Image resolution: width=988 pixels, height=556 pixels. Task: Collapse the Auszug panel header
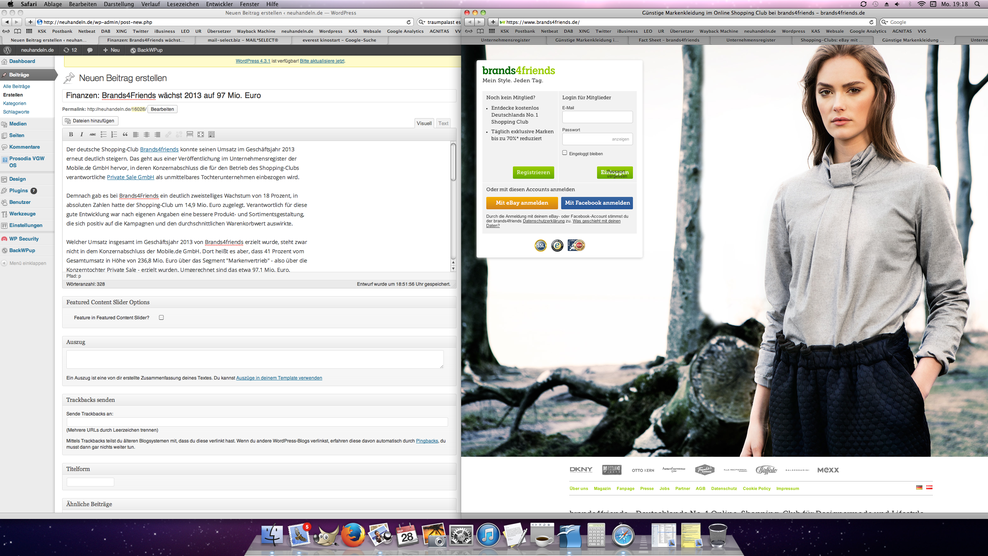260,342
